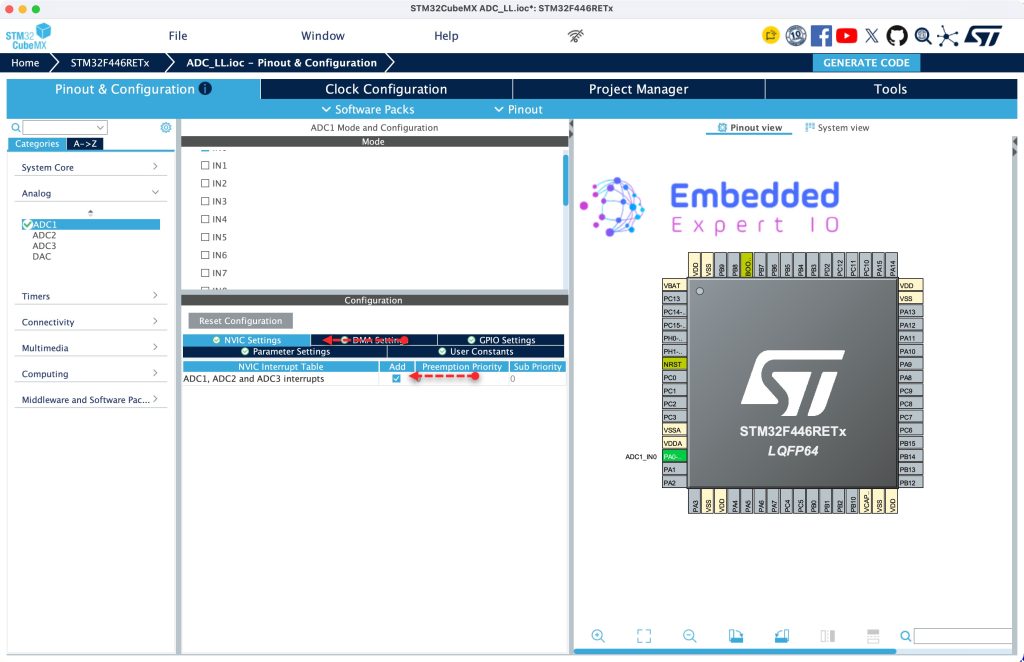Zoom out on the pinout view
Viewport: 1024px width, 662px height.
coord(690,636)
